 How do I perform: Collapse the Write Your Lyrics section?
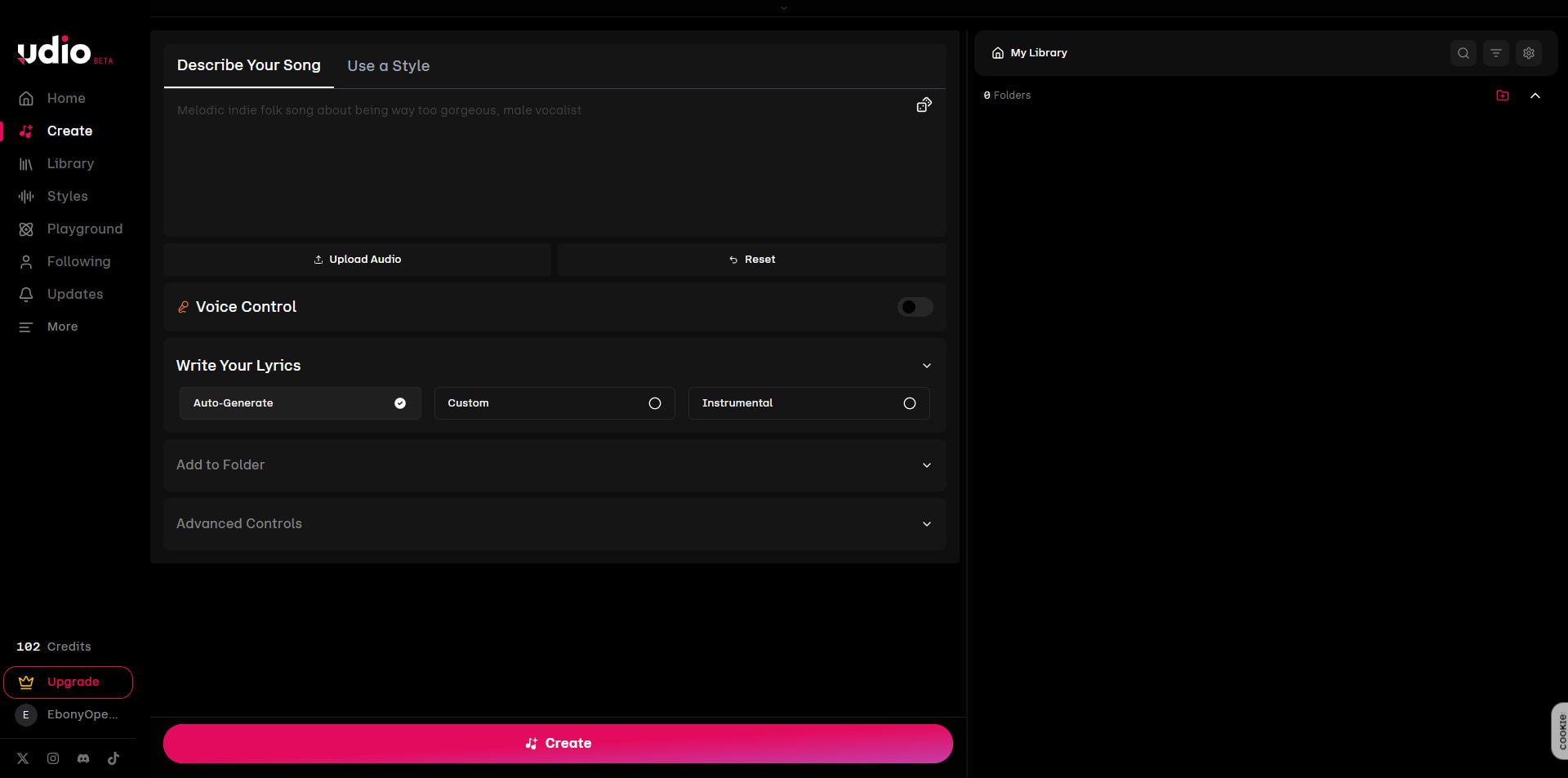coord(926,366)
